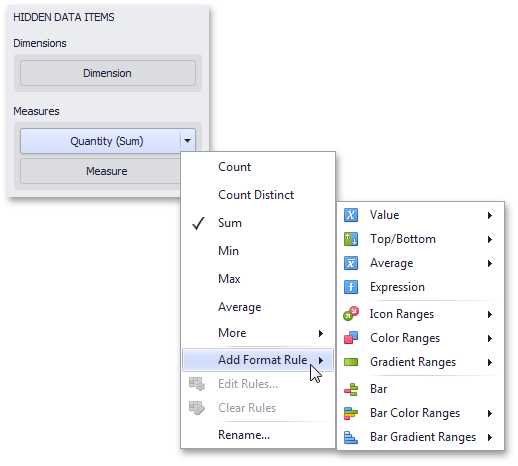The width and height of the screenshot is (518, 466).
Task: Expand the Bar Gradient Ranges submenu arrow
Action: 490,438
